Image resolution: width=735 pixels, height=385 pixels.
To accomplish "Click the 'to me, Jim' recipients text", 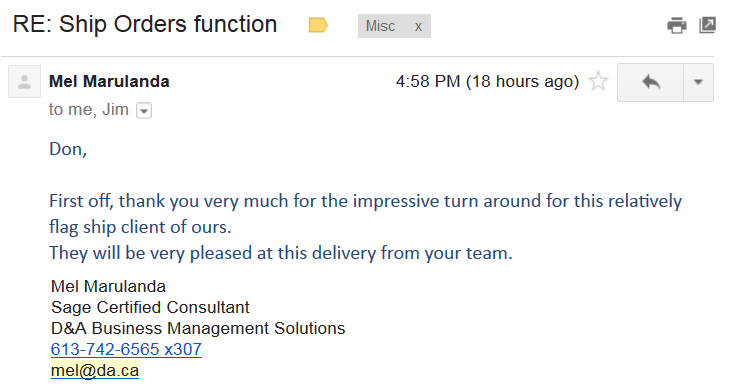I will 89,110.
